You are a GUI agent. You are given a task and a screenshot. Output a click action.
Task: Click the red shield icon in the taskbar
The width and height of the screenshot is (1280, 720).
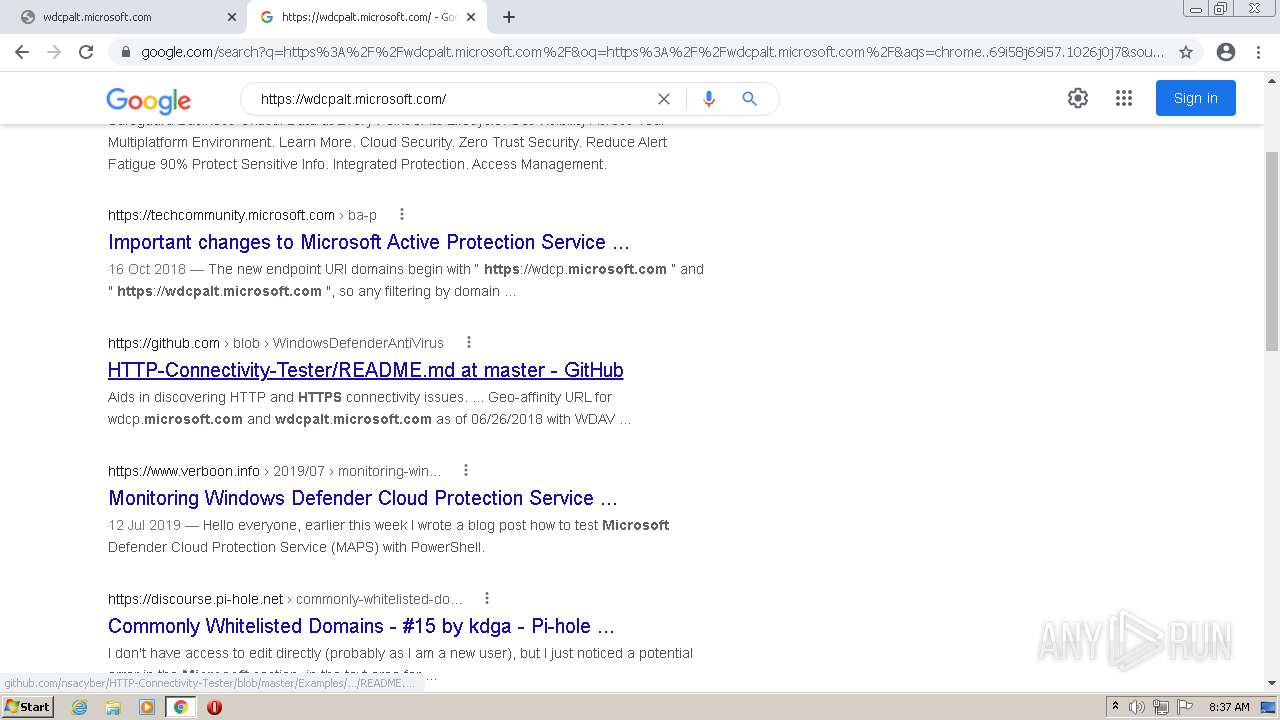point(214,707)
